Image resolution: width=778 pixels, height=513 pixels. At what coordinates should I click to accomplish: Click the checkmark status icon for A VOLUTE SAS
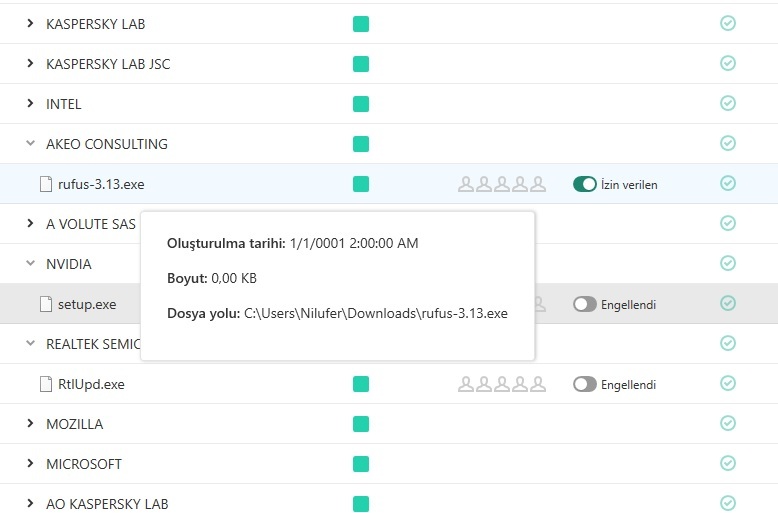click(x=728, y=223)
